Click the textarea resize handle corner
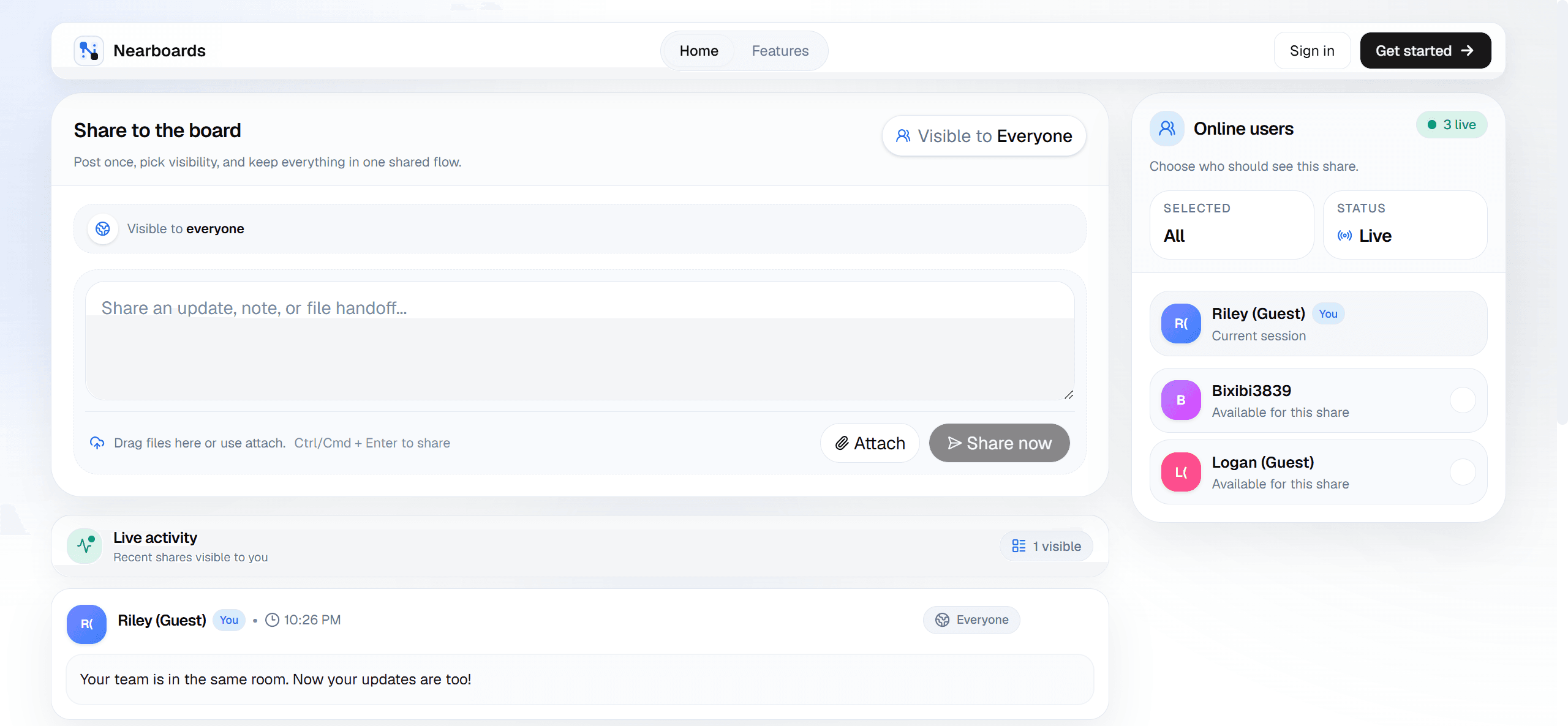This screenshot has height=726, width=1568. (1068, 395)
